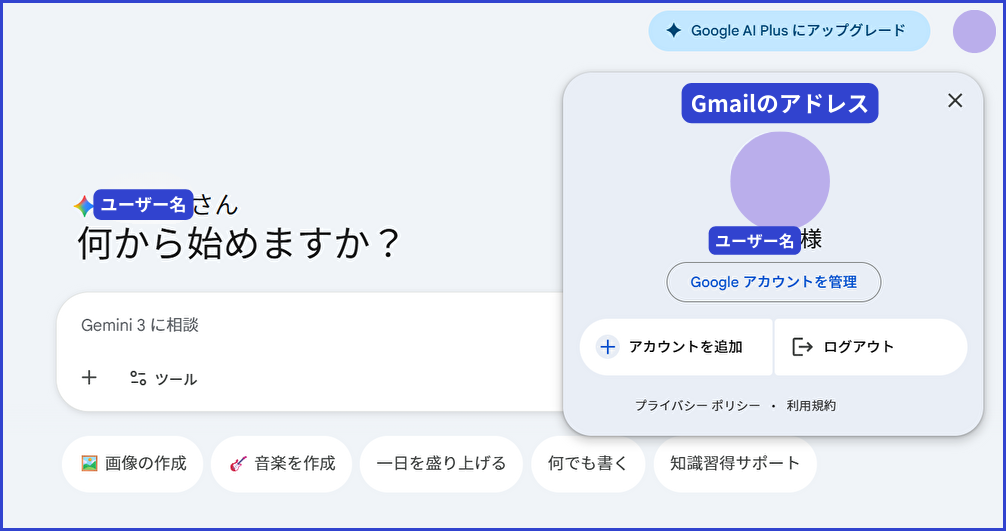Click the account avatar in top-right corner
The image size is (1006, 531).
973,31
